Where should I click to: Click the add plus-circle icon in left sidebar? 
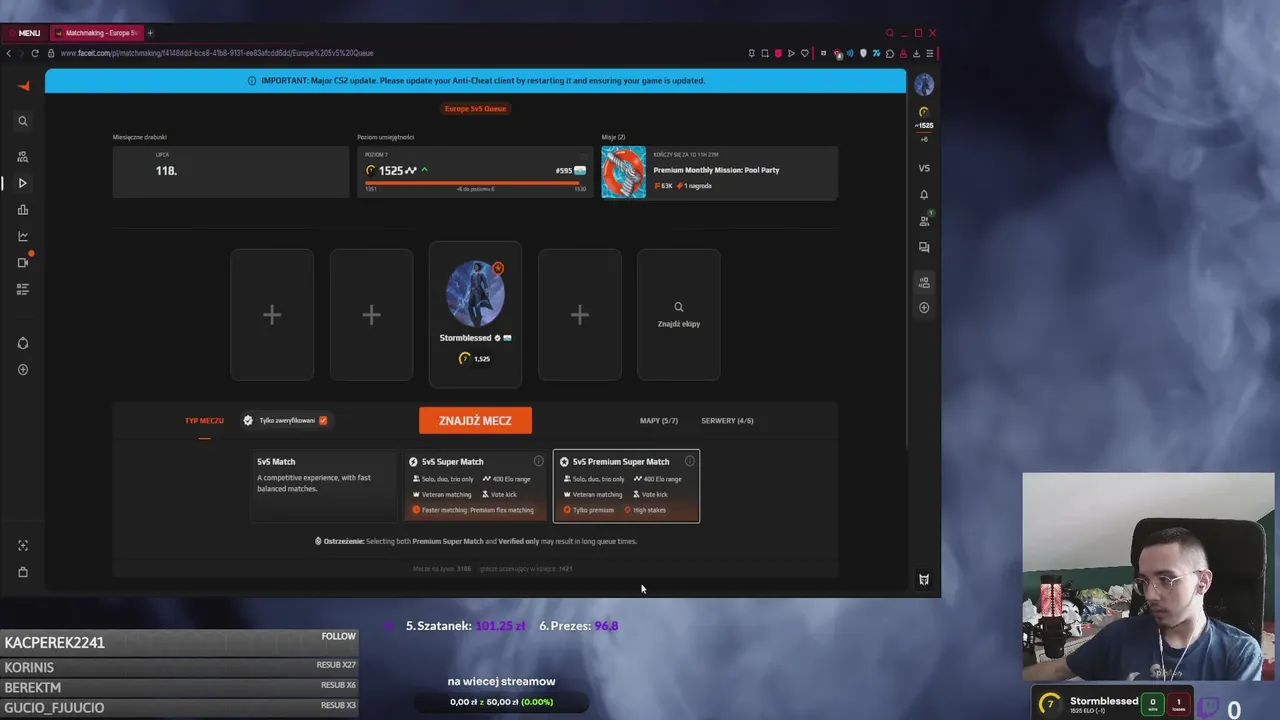pyautogui.click(x=23, y=370)
